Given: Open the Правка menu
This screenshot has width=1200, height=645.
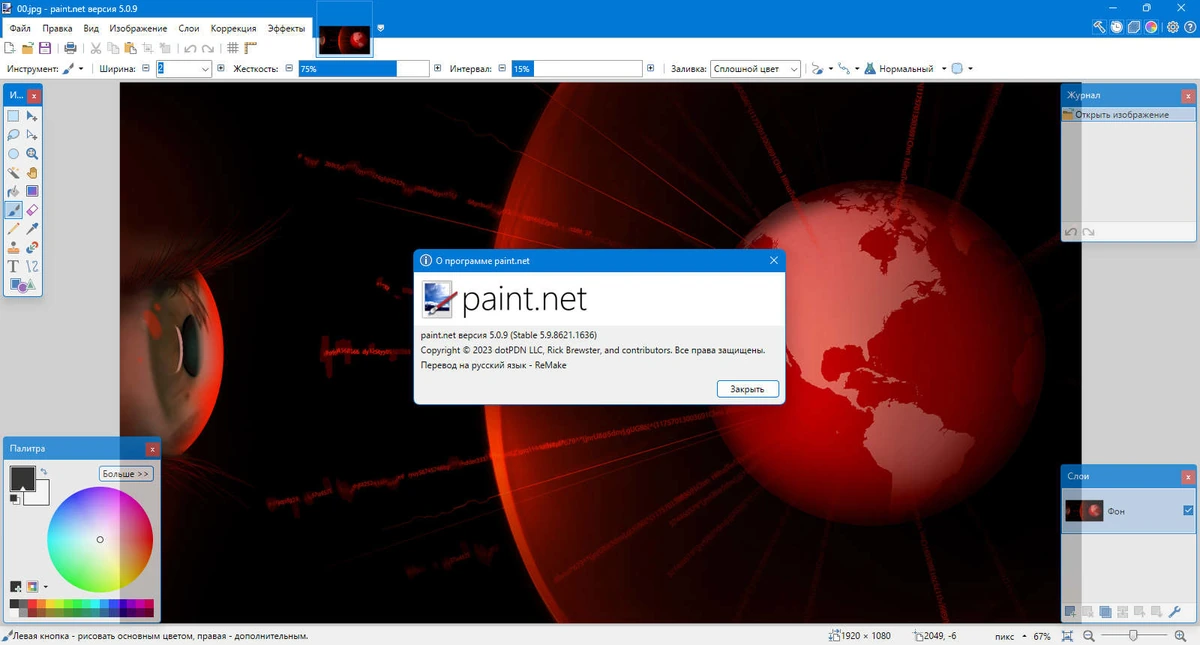Looking at the screenshot, I should (57, 29).
